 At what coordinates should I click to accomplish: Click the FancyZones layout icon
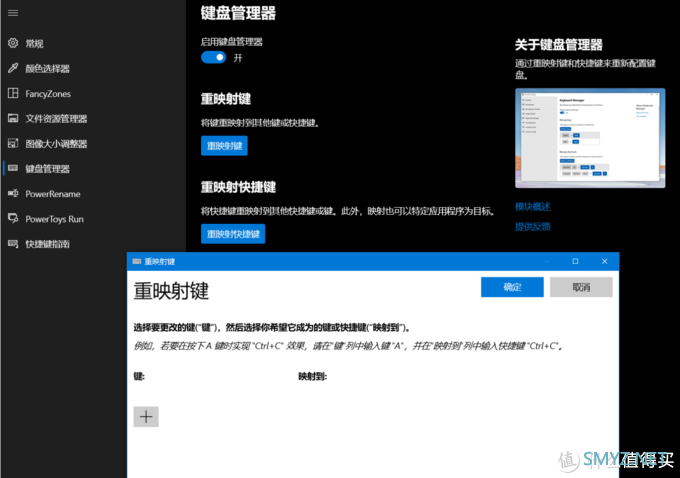click(13, 93)
